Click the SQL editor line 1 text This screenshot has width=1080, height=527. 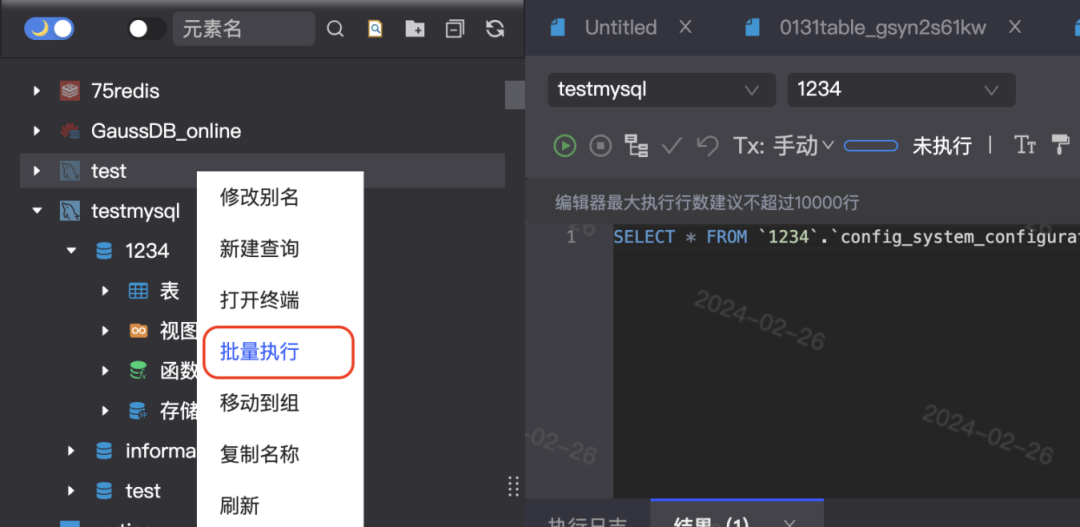846,237
